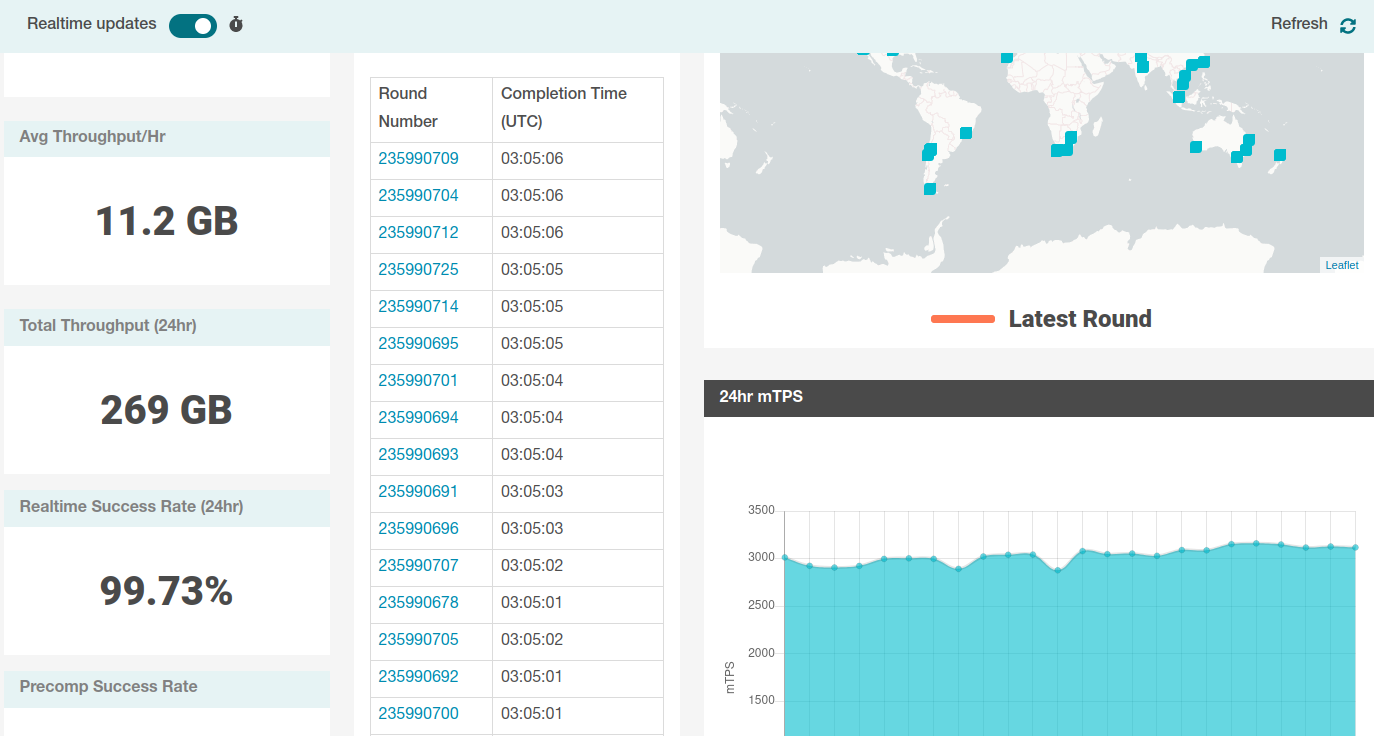Image resolution: width=1374 pixels, height=736 pixels.
Task: Click the 03:05:03 time for round 235990691
Action: pos(532,491)
